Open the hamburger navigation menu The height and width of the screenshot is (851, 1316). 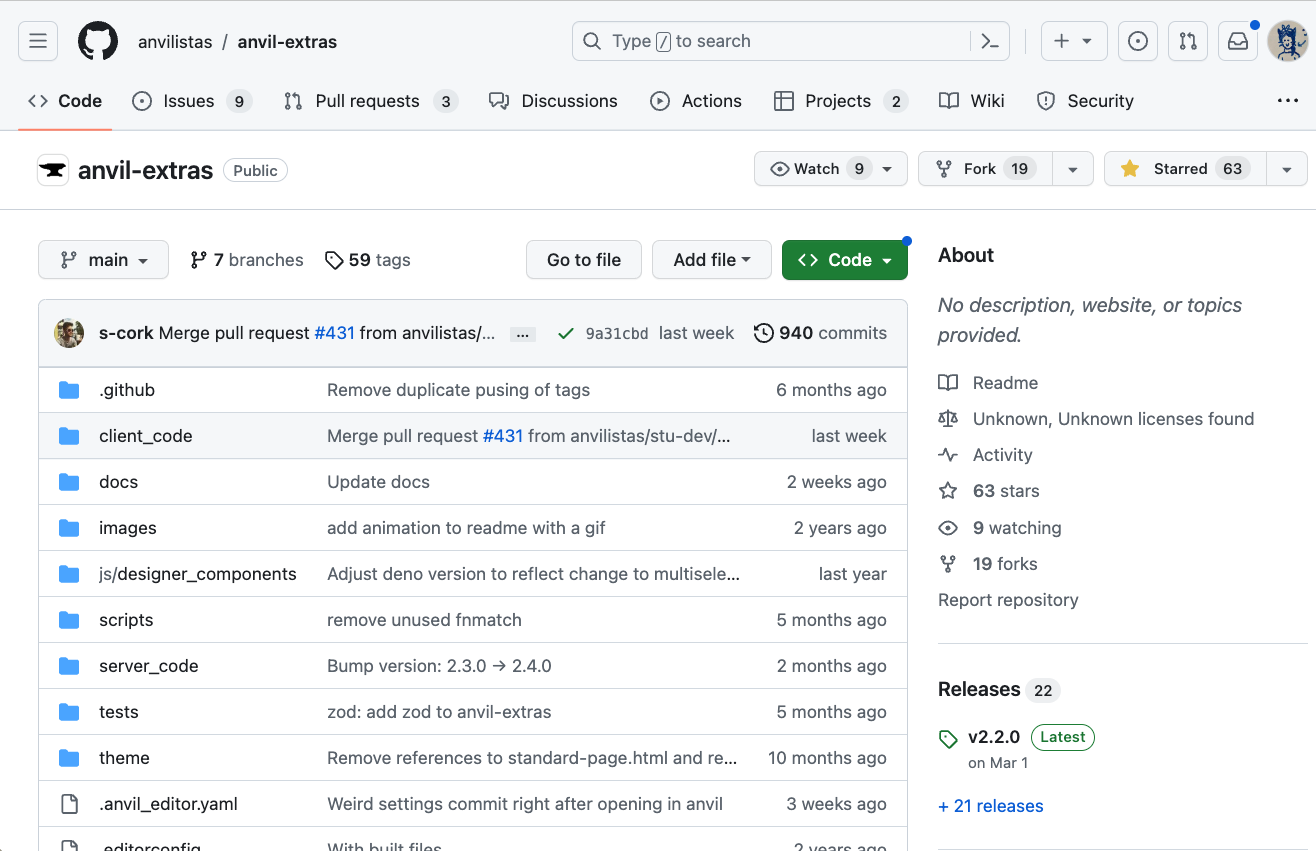(37, 41)
